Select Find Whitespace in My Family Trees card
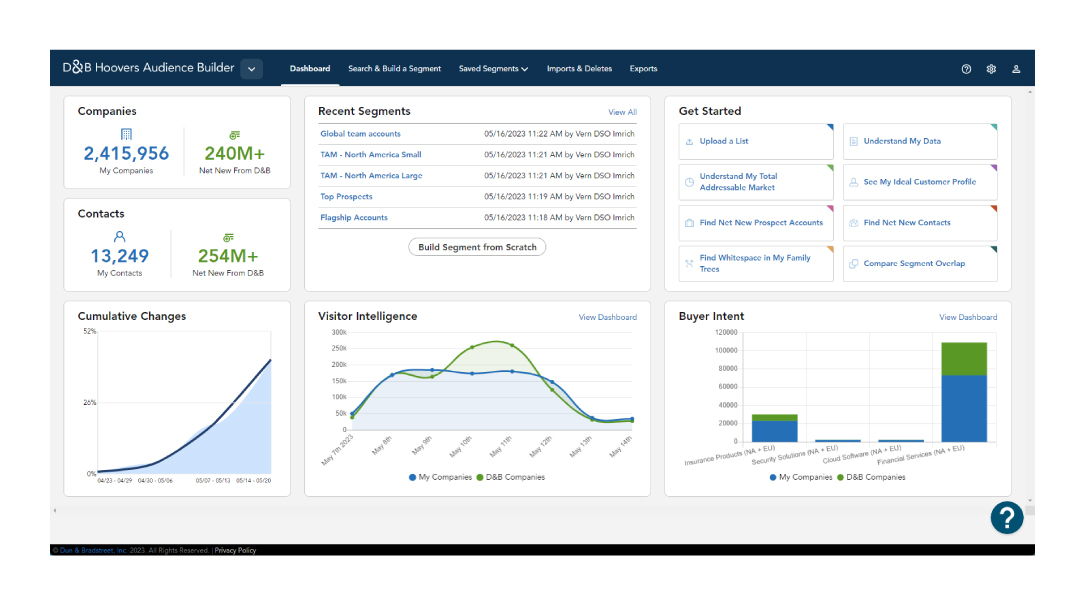 click(756, 263)
